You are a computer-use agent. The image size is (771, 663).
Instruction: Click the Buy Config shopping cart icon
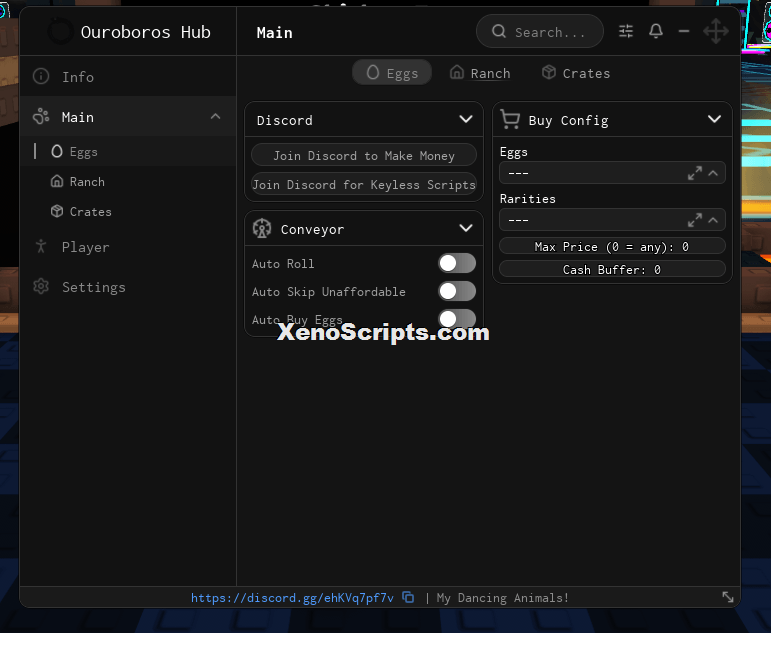click(x=510, y=119)
